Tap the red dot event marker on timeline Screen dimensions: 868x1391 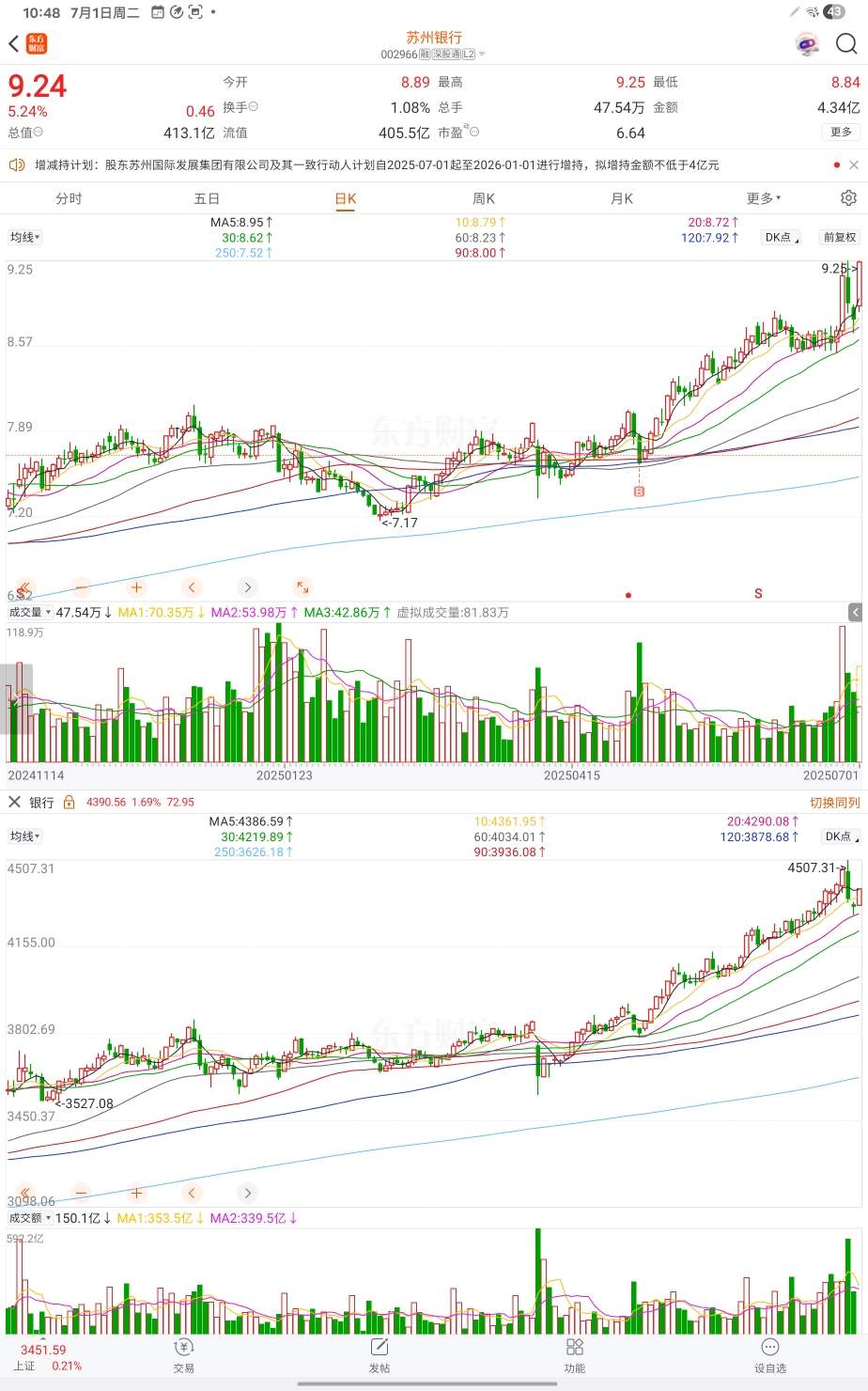pos(628,595)
